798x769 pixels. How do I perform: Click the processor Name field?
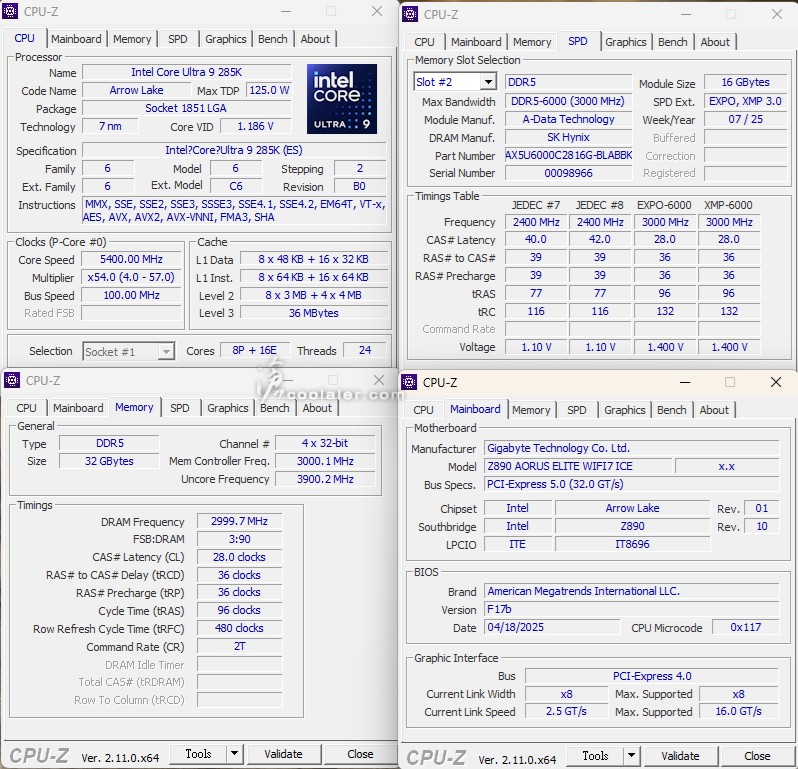187,72
